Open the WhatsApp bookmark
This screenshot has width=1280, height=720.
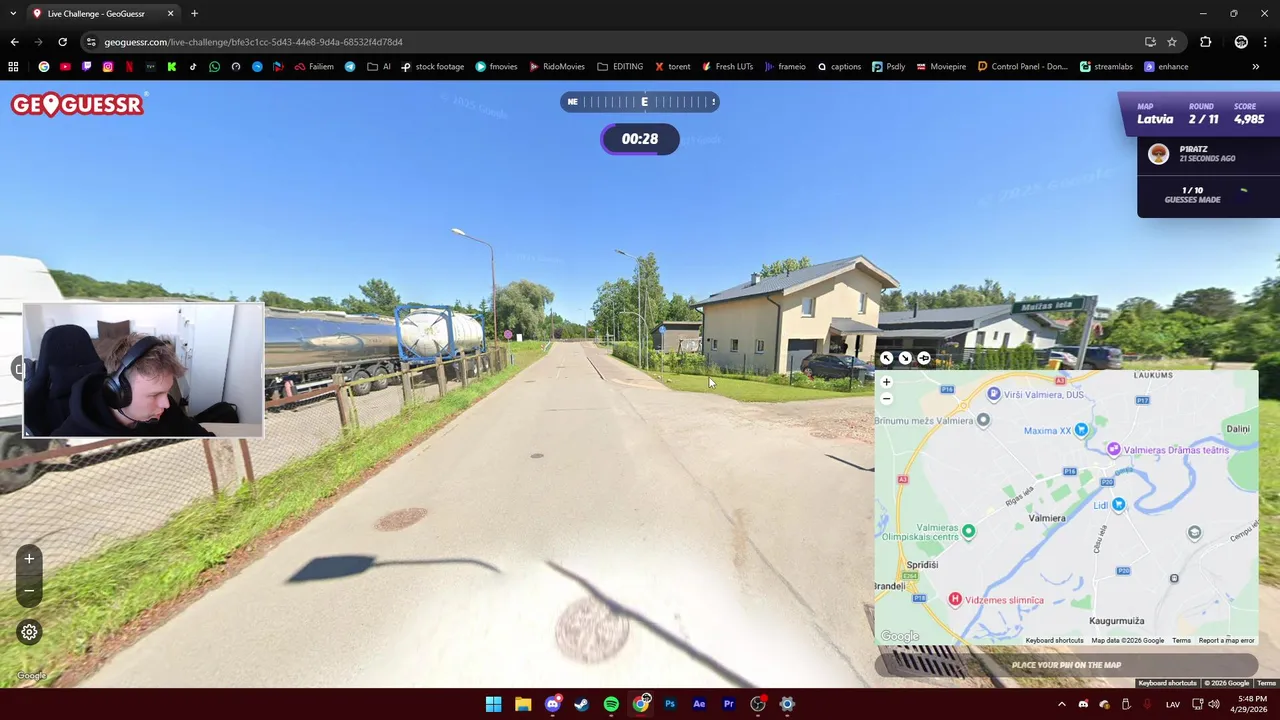pyautogui.click(x=214, y=67)
